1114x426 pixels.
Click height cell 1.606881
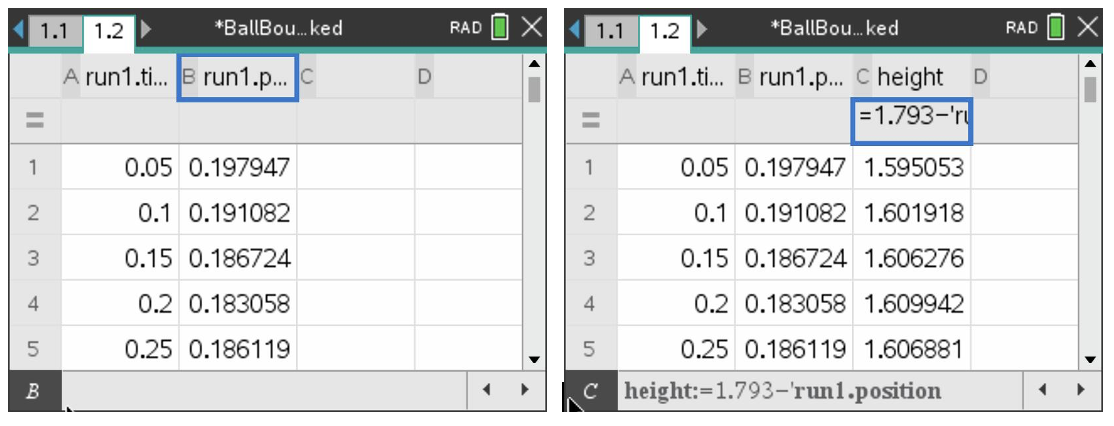[x=912, y=349]
